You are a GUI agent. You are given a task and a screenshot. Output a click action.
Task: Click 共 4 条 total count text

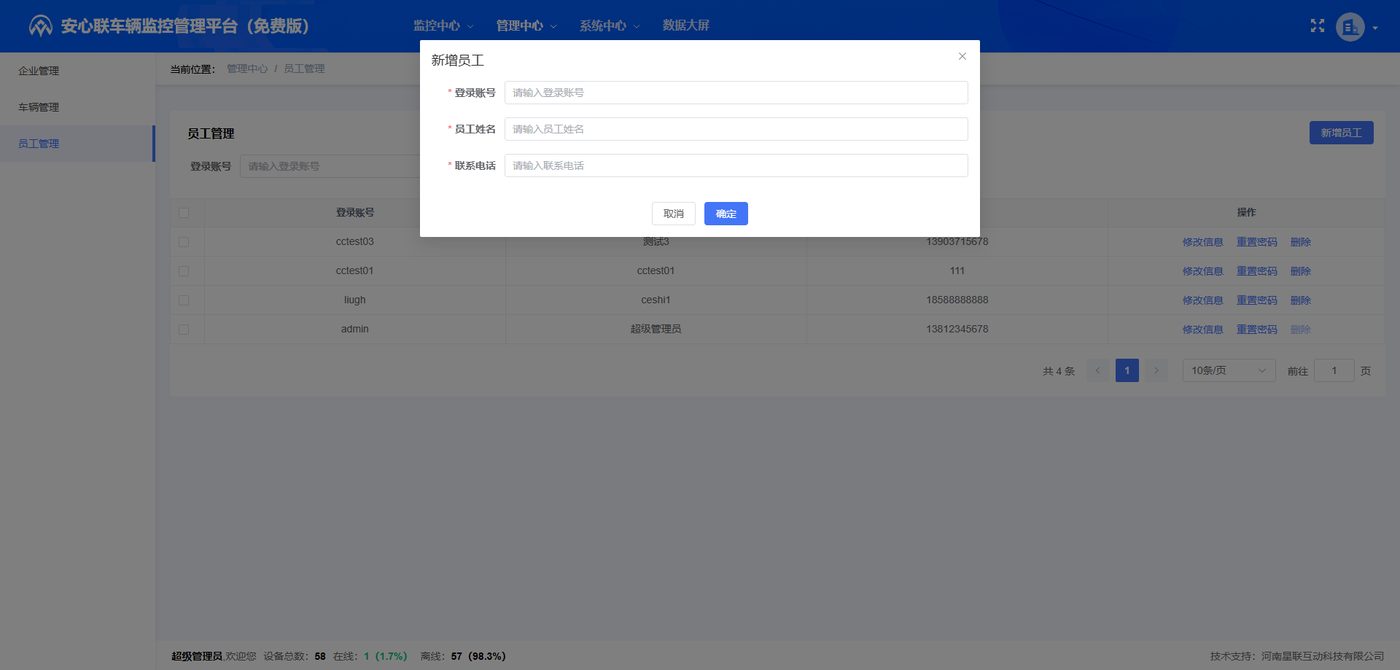click(1059, 371)
